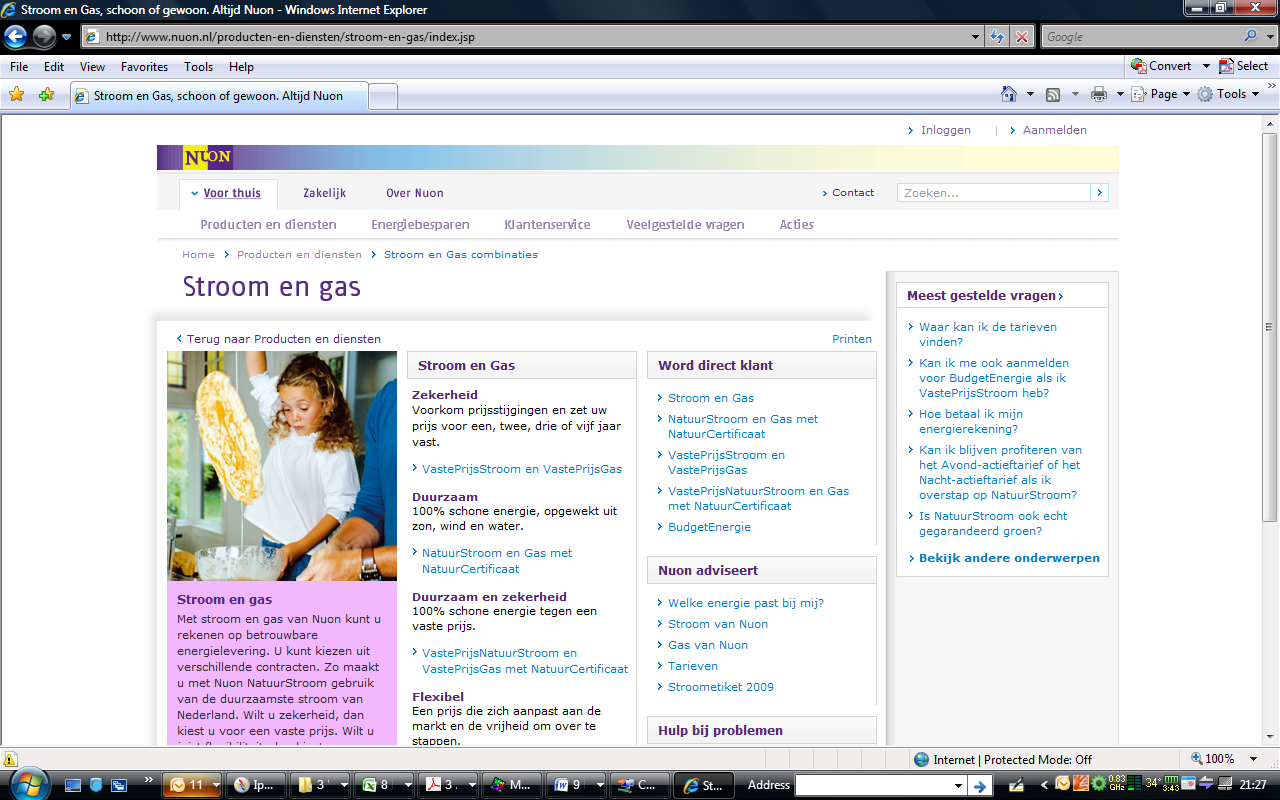Open the BudgetEnergie link
The width and height of the screenshot is (1280, 800).
point(709,527)
